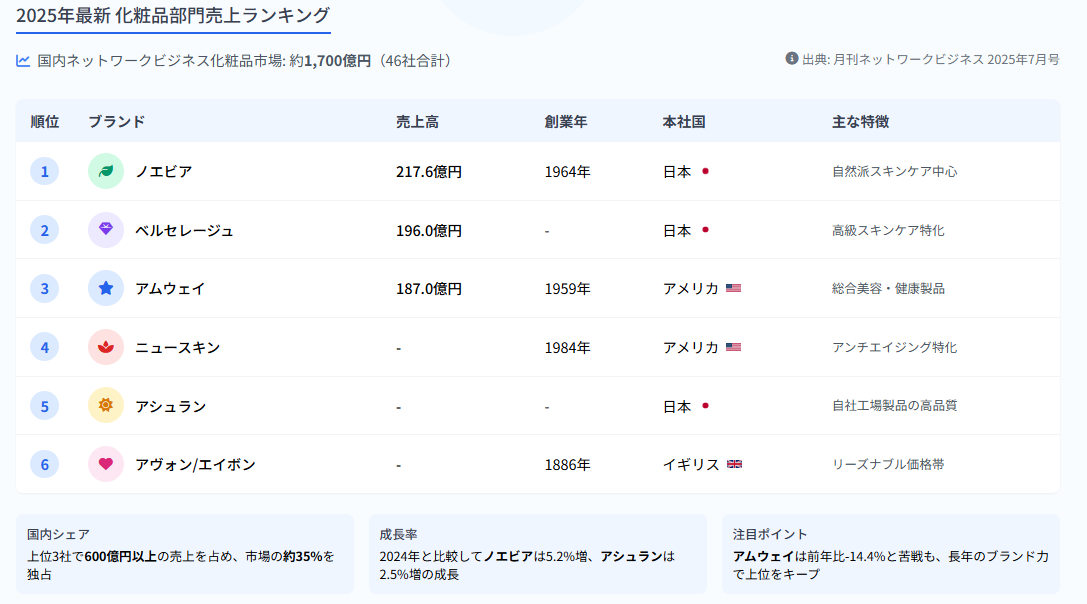Screen dimensions: 1087x604
Task: Click the 本社国 column header
Action: 684,122
